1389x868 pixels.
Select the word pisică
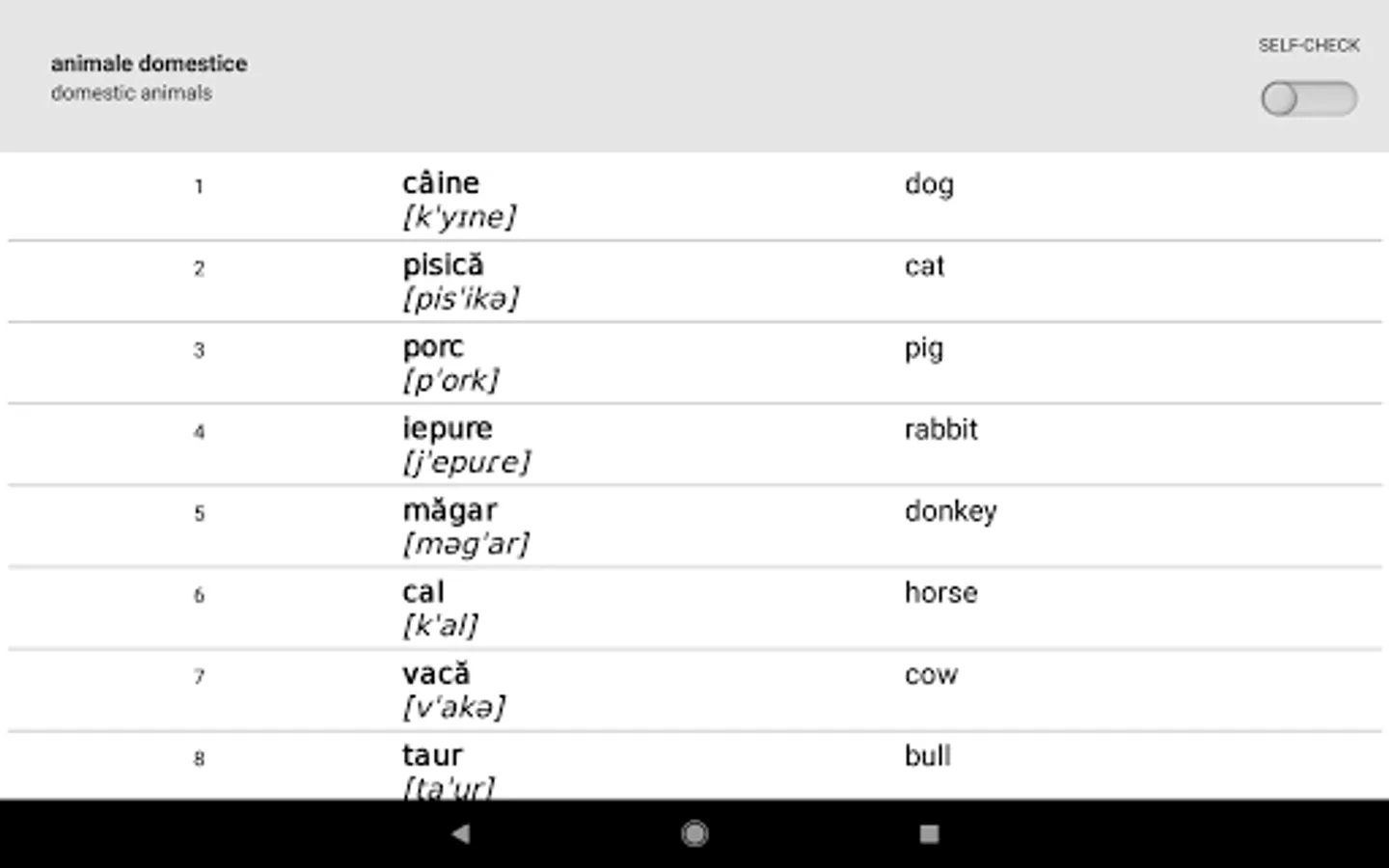pyautogui.click(x=443, y=265)
